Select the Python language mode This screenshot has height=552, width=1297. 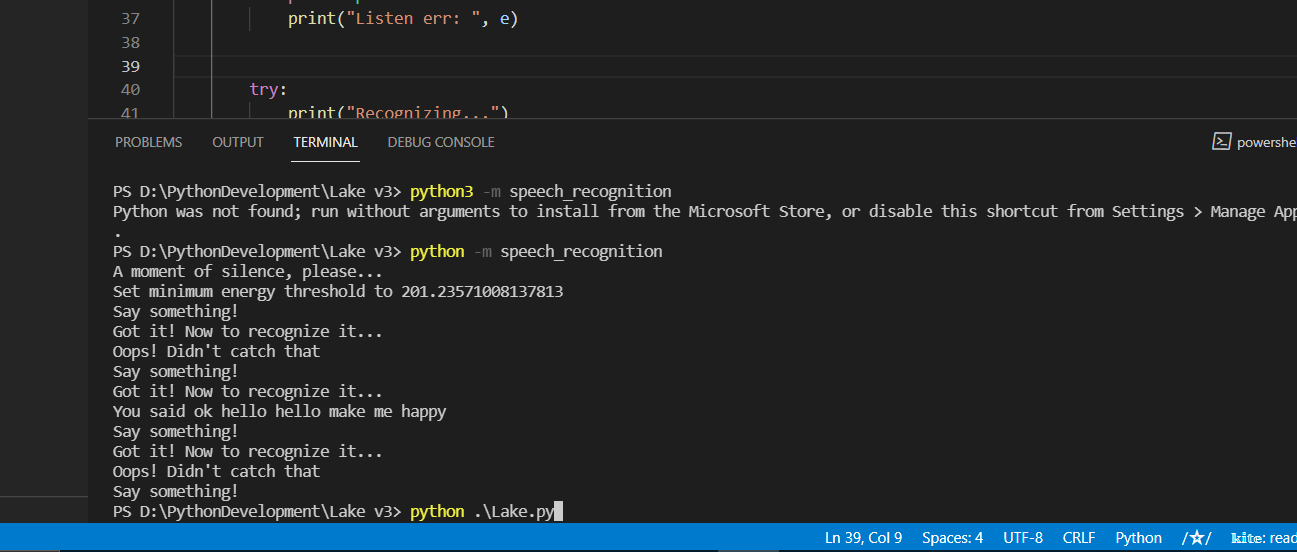(x=1139, y=538)
